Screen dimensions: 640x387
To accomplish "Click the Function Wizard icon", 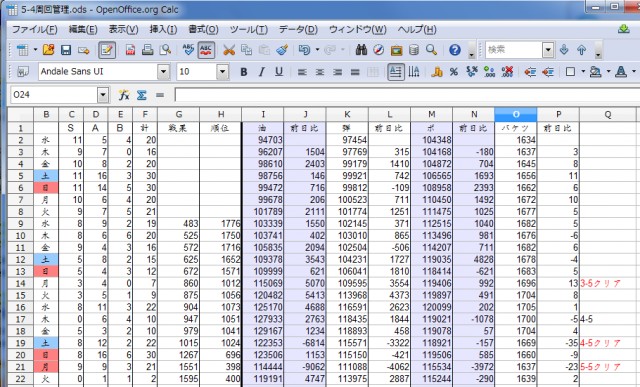I will 124,95.
